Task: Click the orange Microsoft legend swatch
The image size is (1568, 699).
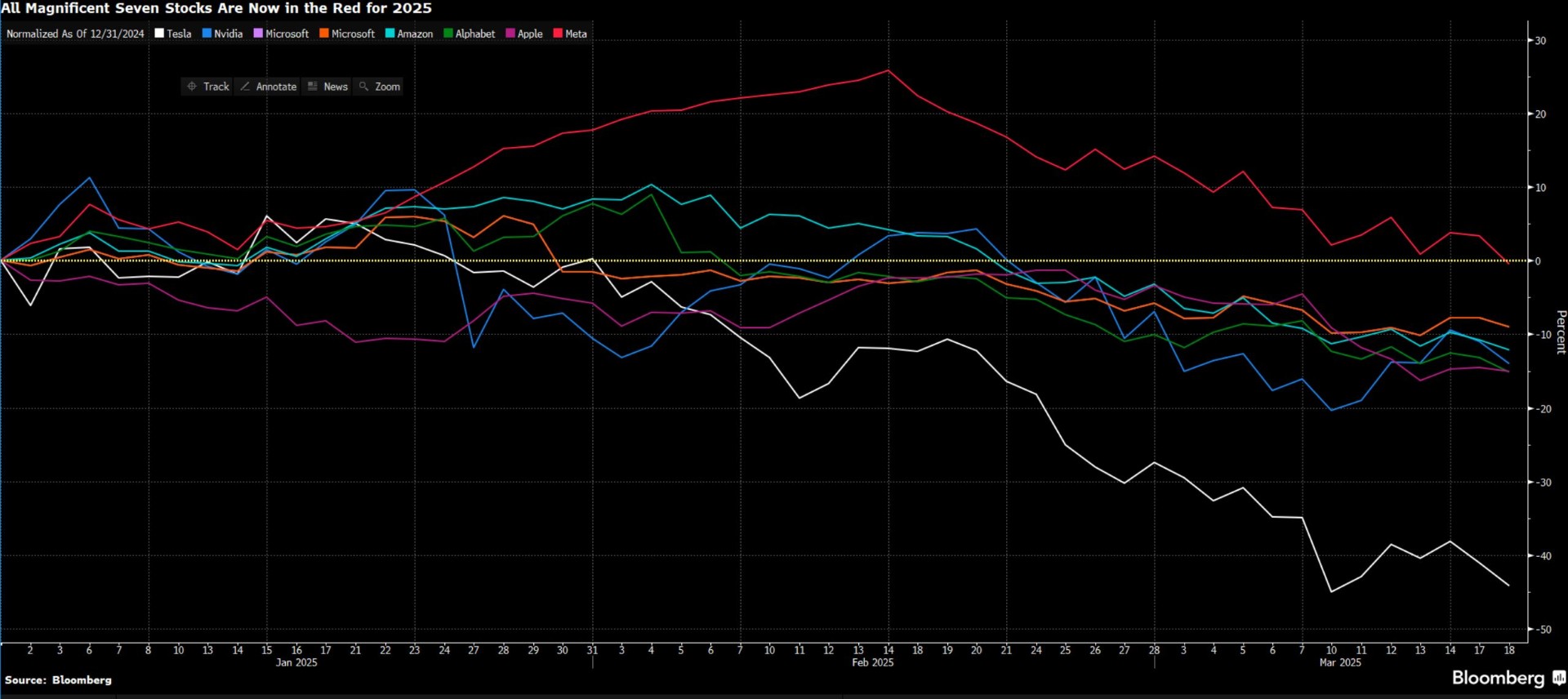Action: pos(324,33)
